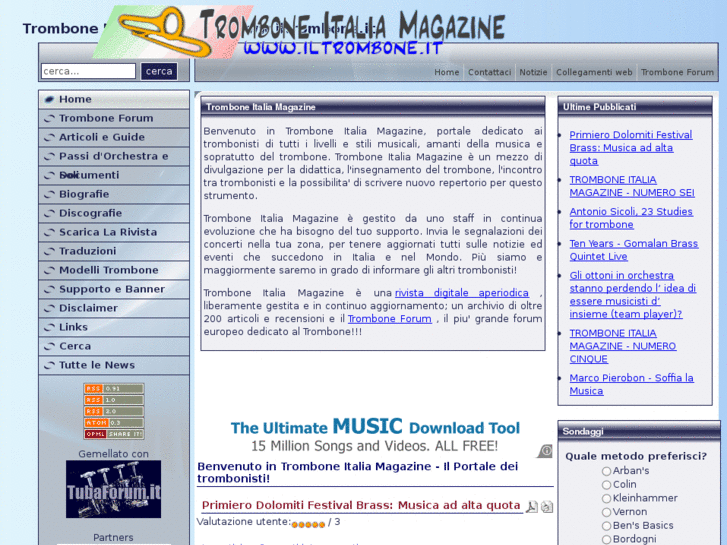Open Marco Pierobon Soffia la Musica link
This screenshot has height=545, width=727.
(x=631, y=385)
